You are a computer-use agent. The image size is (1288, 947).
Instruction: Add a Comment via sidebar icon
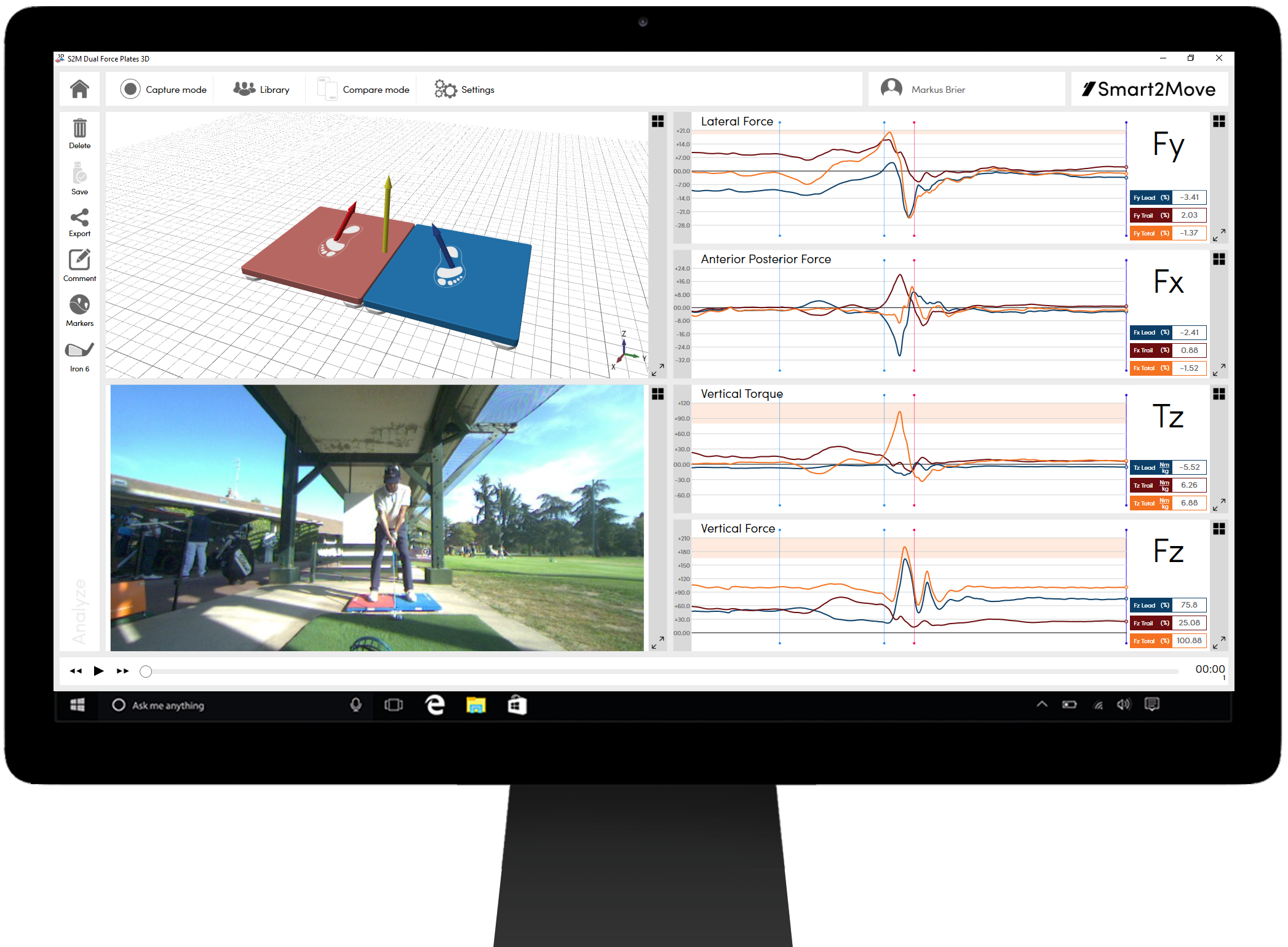click(79, 265)
